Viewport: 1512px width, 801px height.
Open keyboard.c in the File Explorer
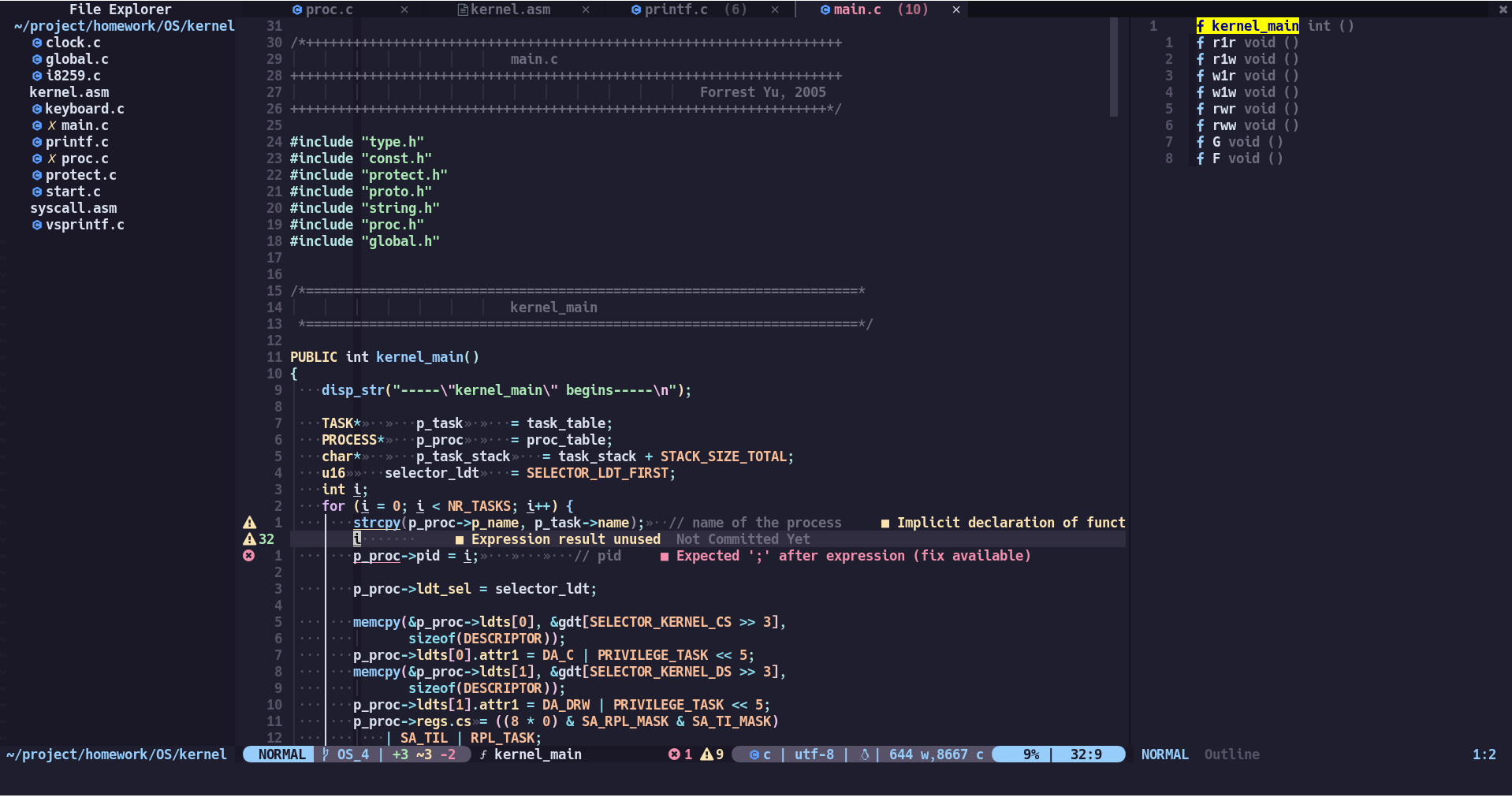point(84,109)
